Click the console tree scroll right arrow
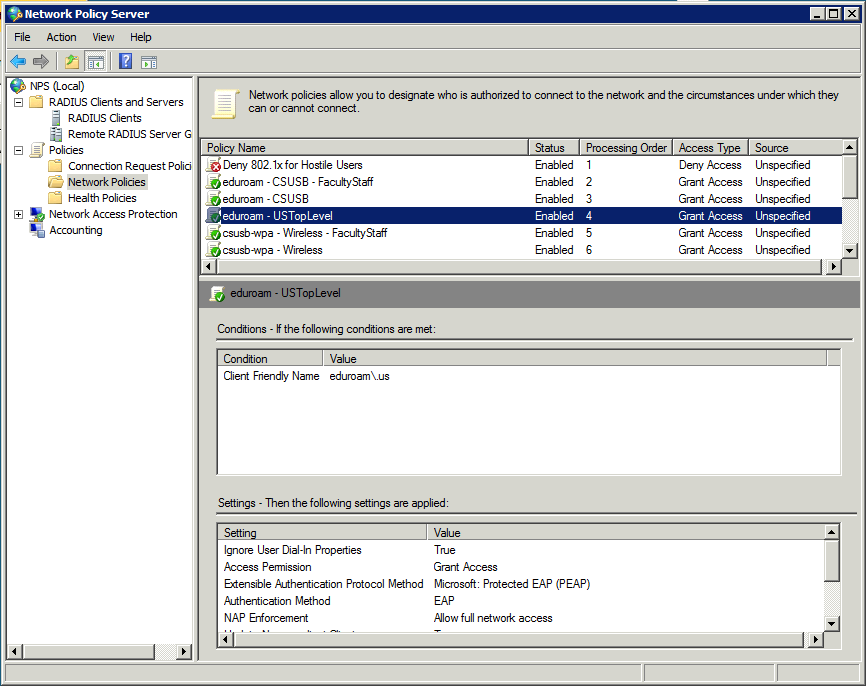The height and width of the screenshot is (686, 866). point(184,652)
